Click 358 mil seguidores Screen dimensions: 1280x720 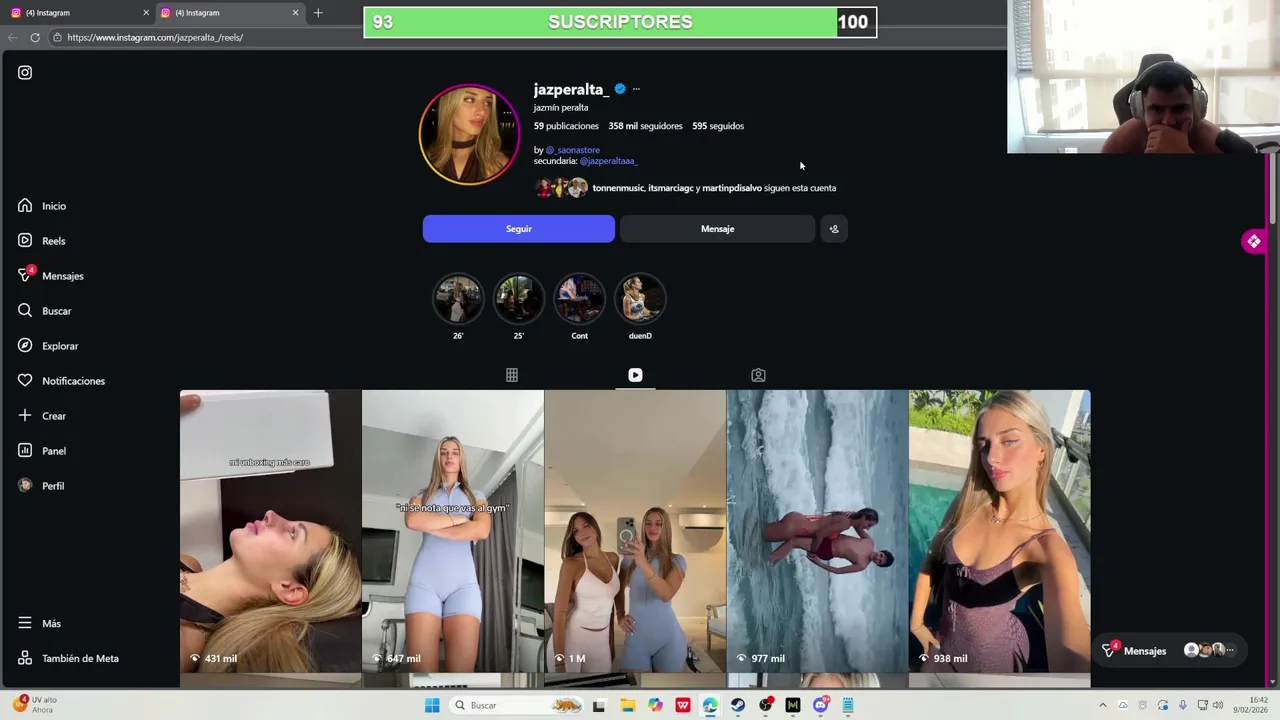point(645,126)
